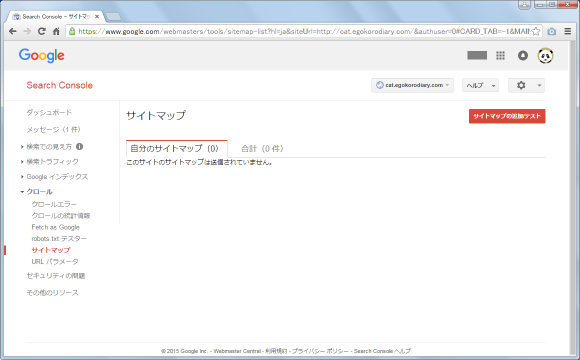Select the 自分のサイトマップ (0) tab

point(176,149)
